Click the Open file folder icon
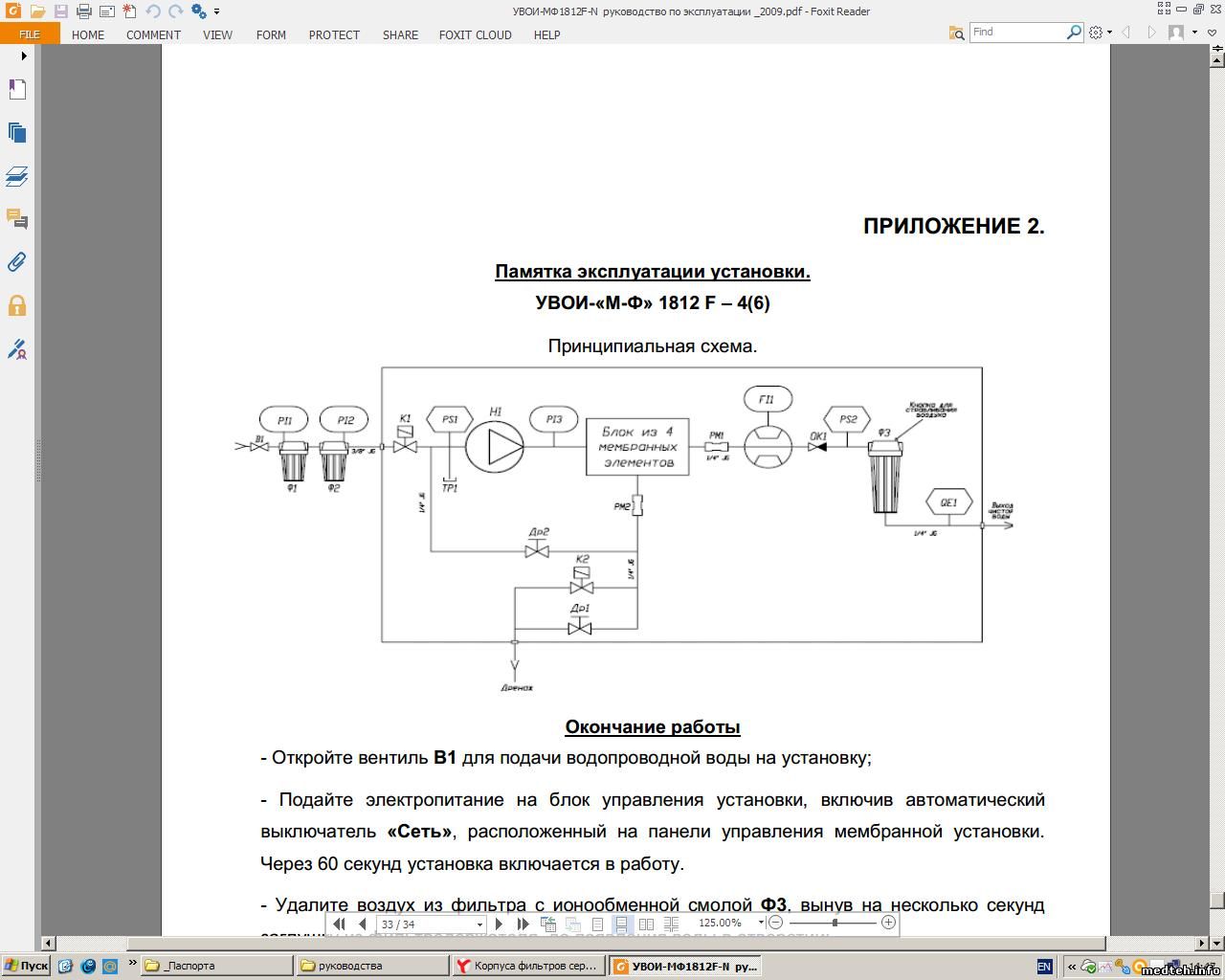 [37, 11]
